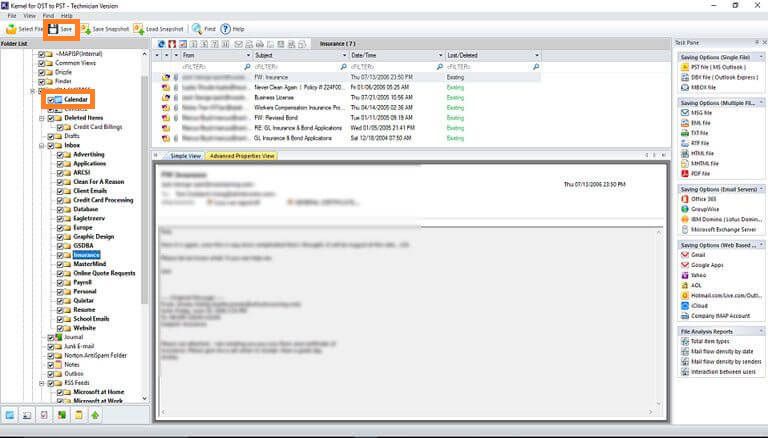Open Total item types report

click(x=705, y=341)
